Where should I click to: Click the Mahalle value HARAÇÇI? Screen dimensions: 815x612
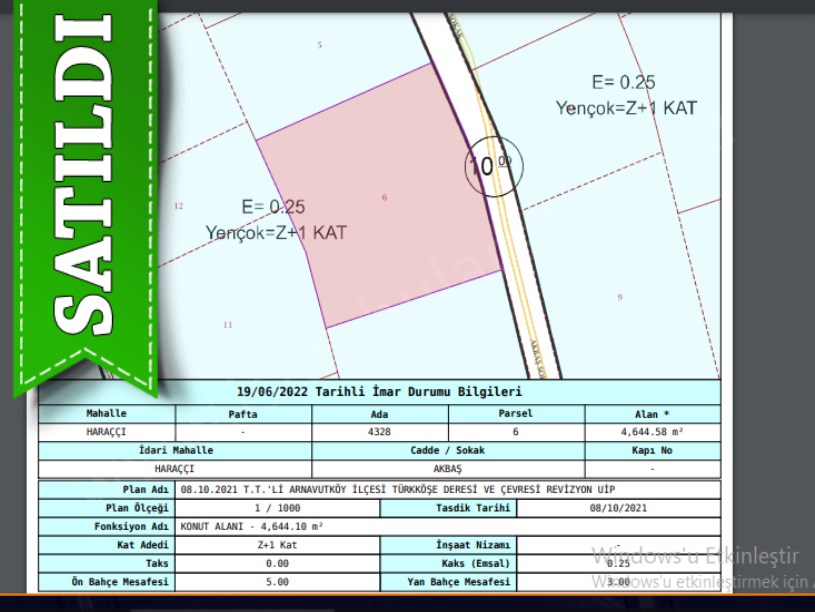point(107,432)
